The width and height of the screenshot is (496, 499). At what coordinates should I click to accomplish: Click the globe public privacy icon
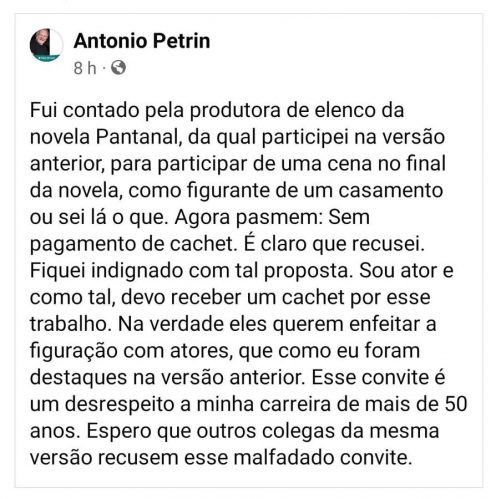pos(118,68)
